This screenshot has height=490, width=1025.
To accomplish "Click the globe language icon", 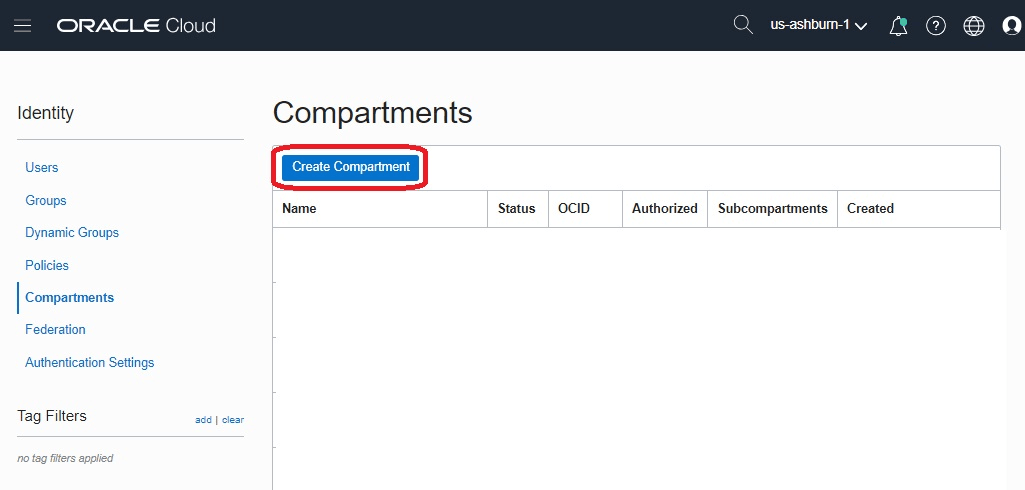I will 974,25.
